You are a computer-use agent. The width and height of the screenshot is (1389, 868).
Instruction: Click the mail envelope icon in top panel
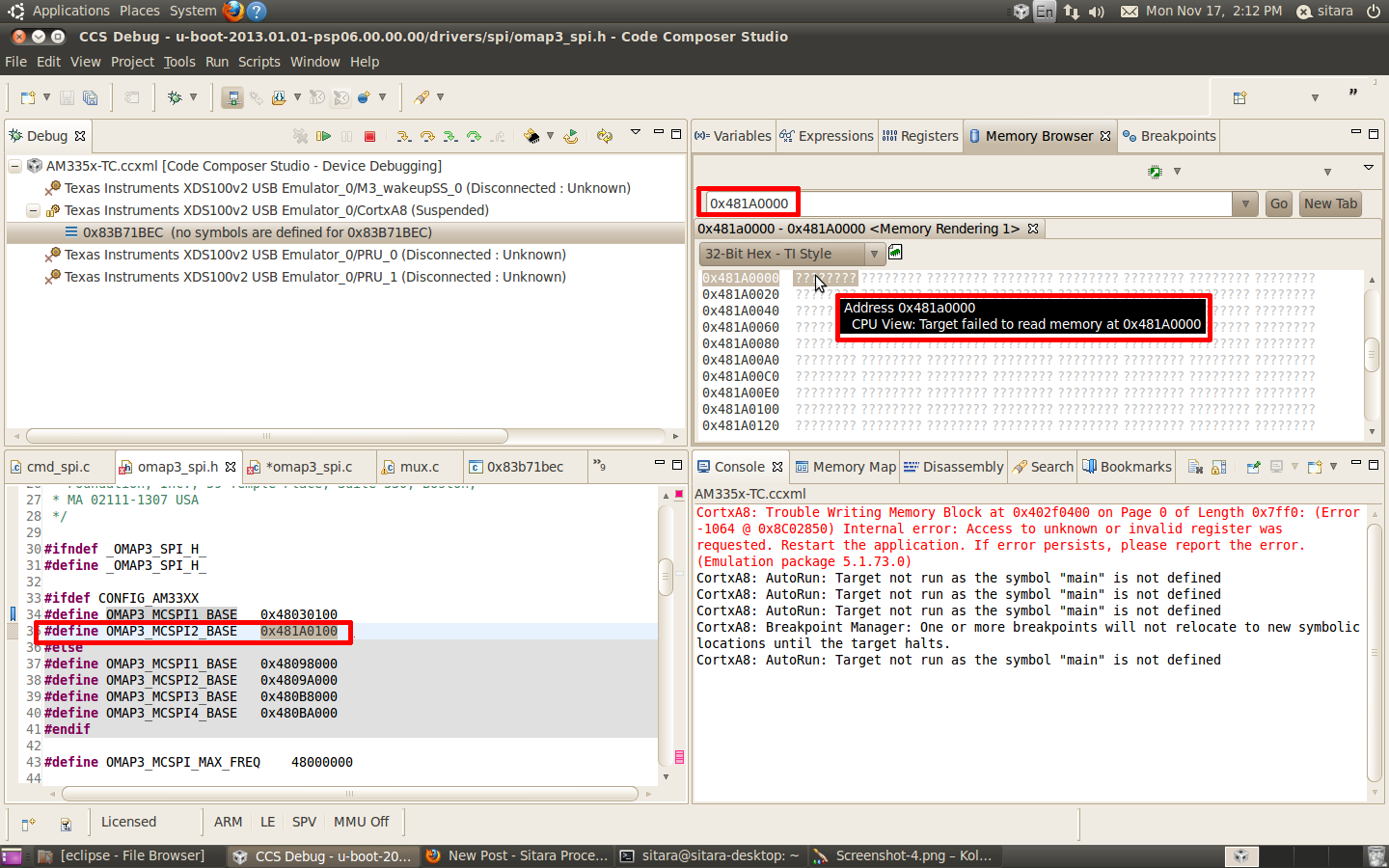click(1130, 12)
